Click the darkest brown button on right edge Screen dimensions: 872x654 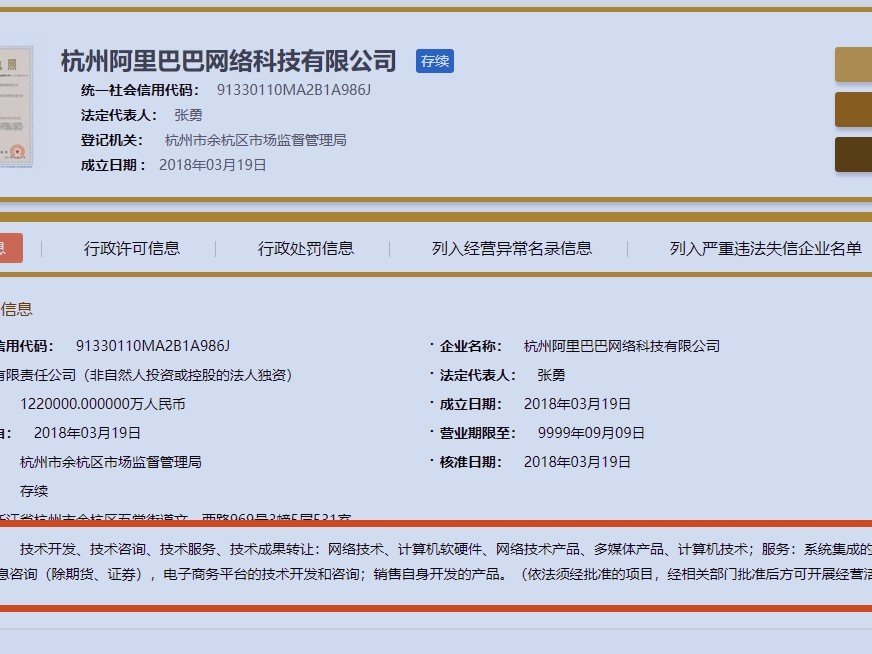coord(854,152)
